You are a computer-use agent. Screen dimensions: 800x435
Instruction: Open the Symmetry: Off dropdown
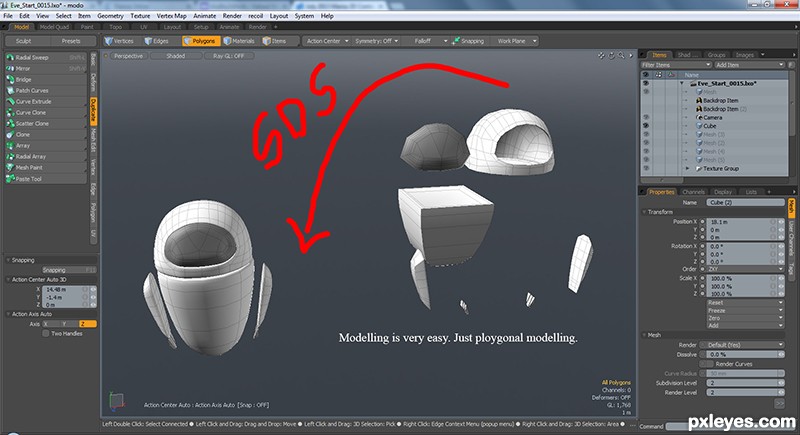(x=376, y=41)
